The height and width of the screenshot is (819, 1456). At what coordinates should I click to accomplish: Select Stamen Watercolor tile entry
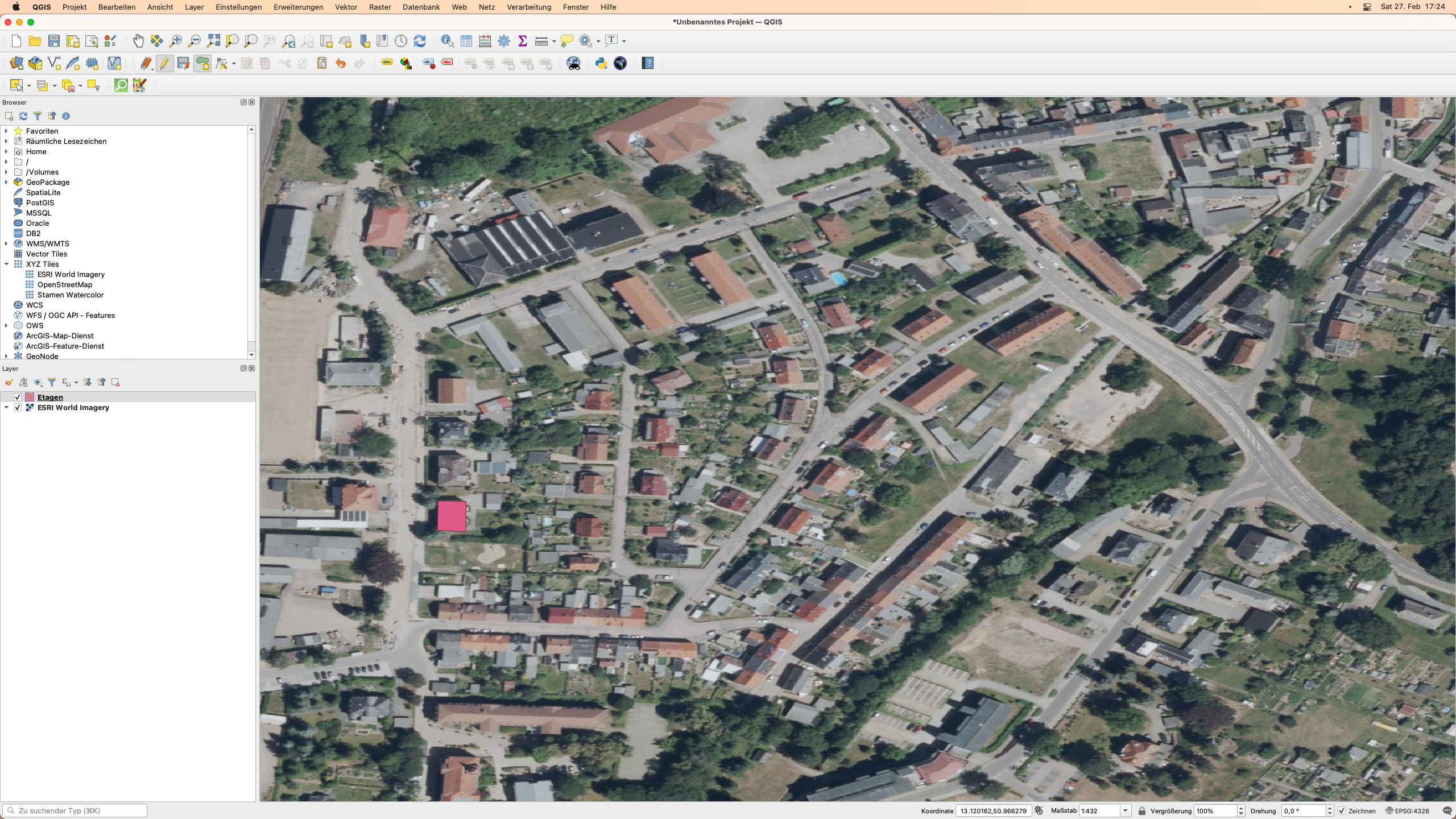pos(70,295)
